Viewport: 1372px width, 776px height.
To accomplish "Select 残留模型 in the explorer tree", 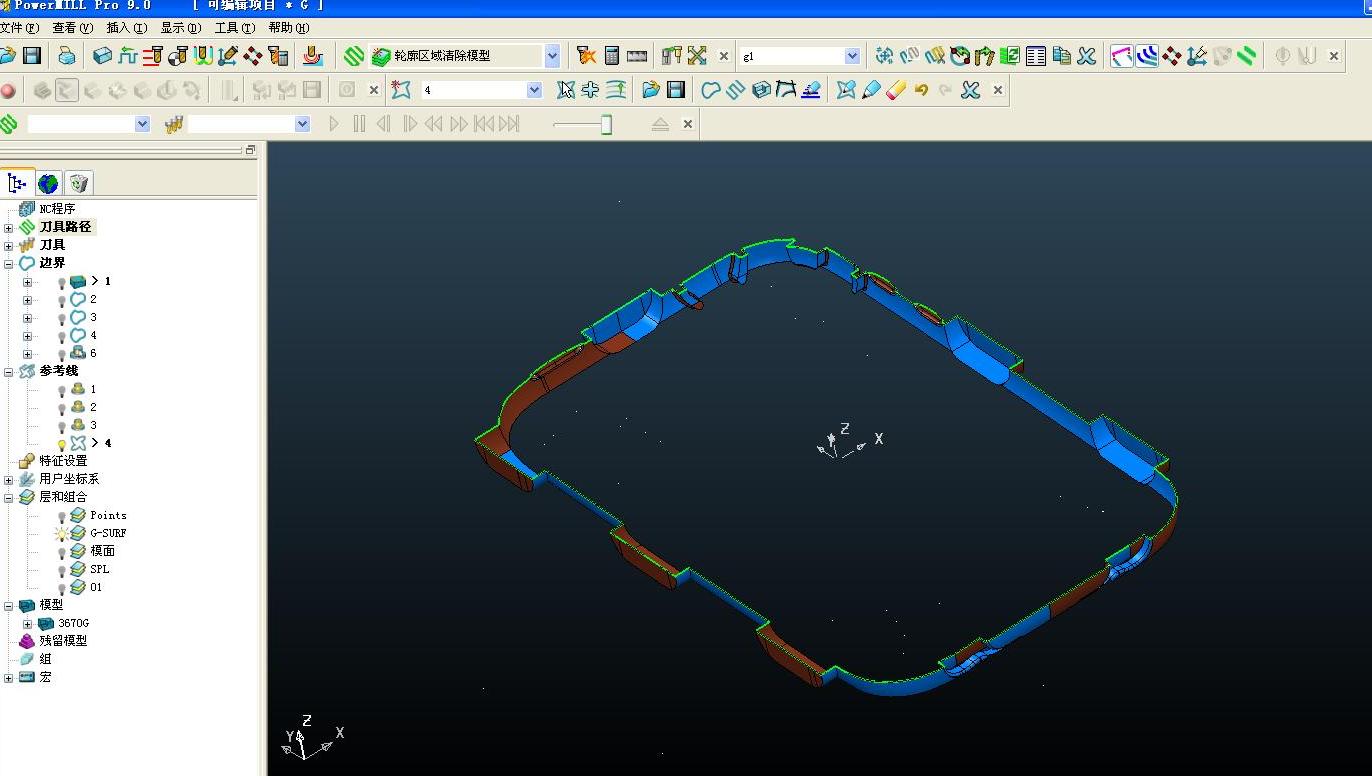I will tap(63, 641).
